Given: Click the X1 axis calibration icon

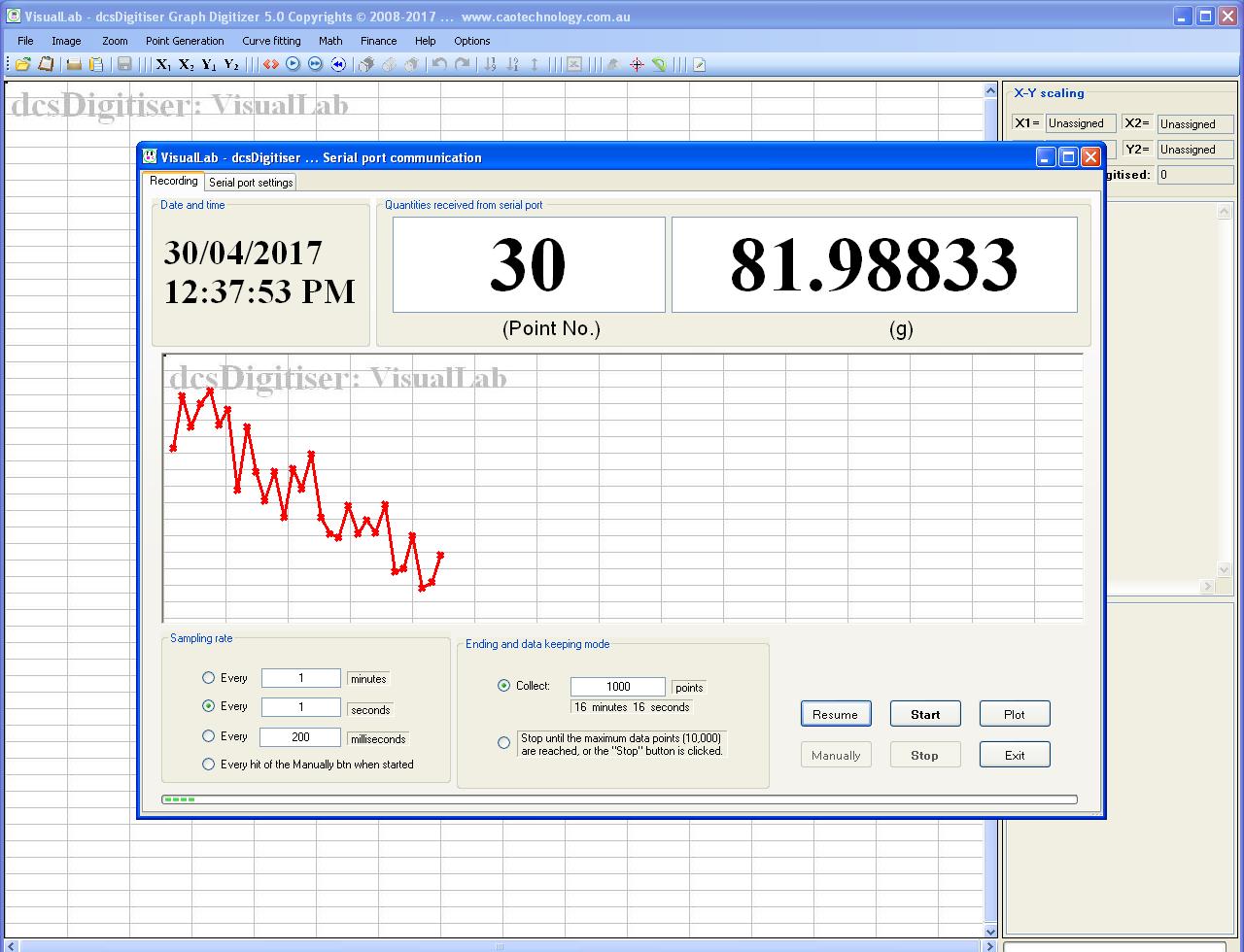Looking at the screenshot, I should coord(163,64).
